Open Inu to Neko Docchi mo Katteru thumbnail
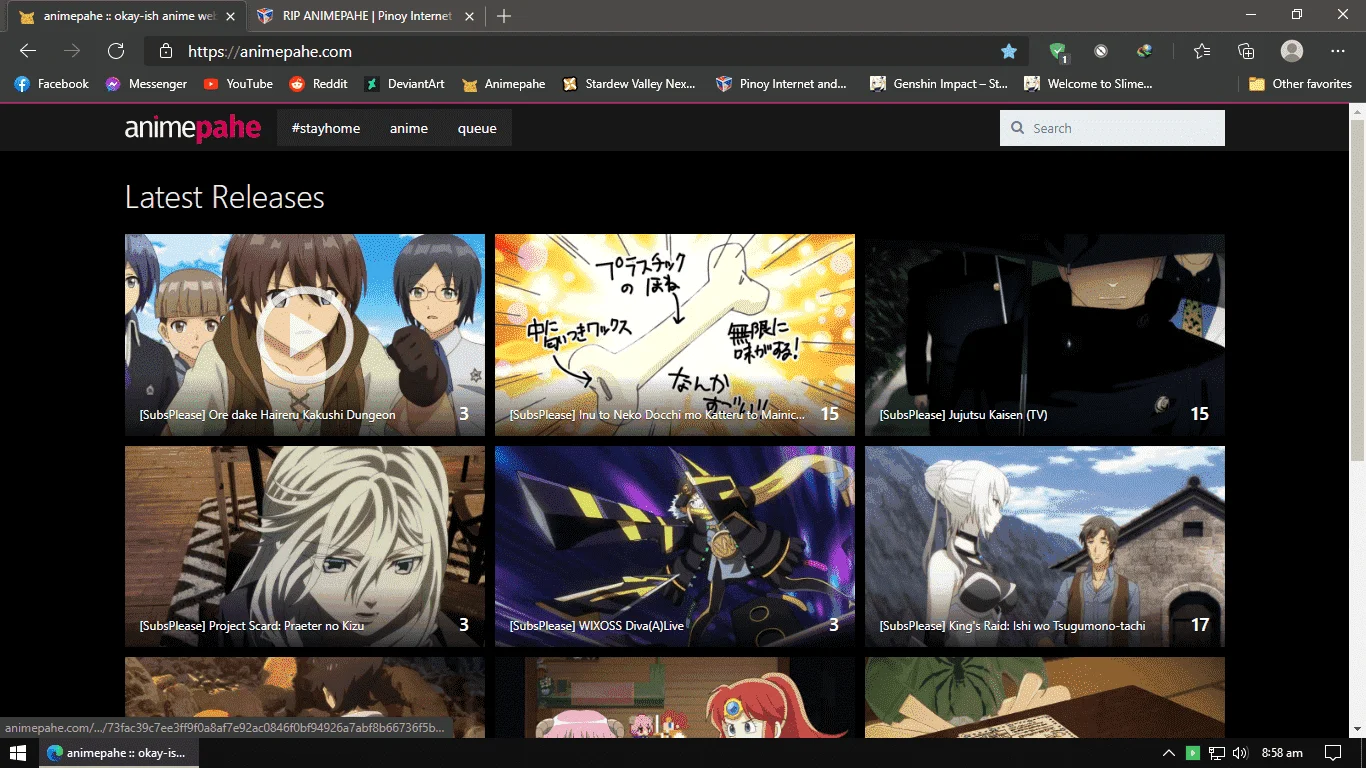The image size is (1366, 768). (675, 335)
